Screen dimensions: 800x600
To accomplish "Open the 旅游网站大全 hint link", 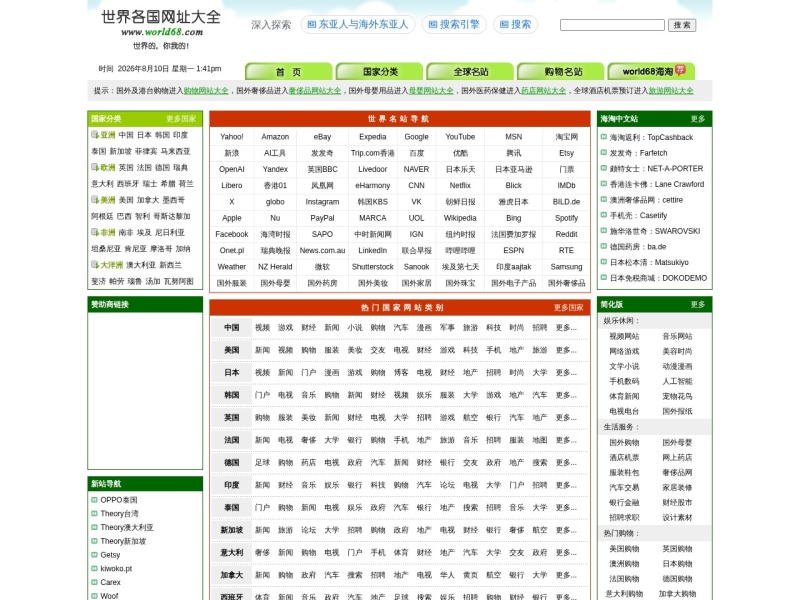I will pos(671,91).
